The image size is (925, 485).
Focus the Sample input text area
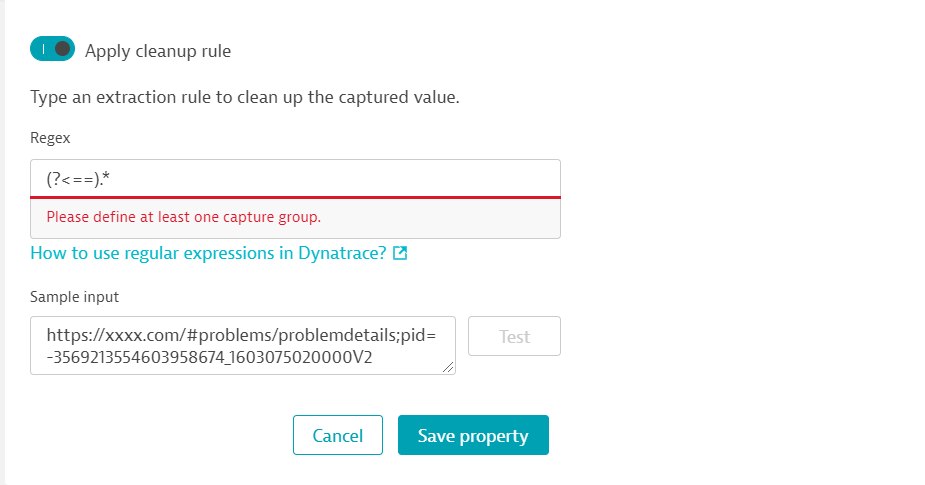tap(242, 346)
